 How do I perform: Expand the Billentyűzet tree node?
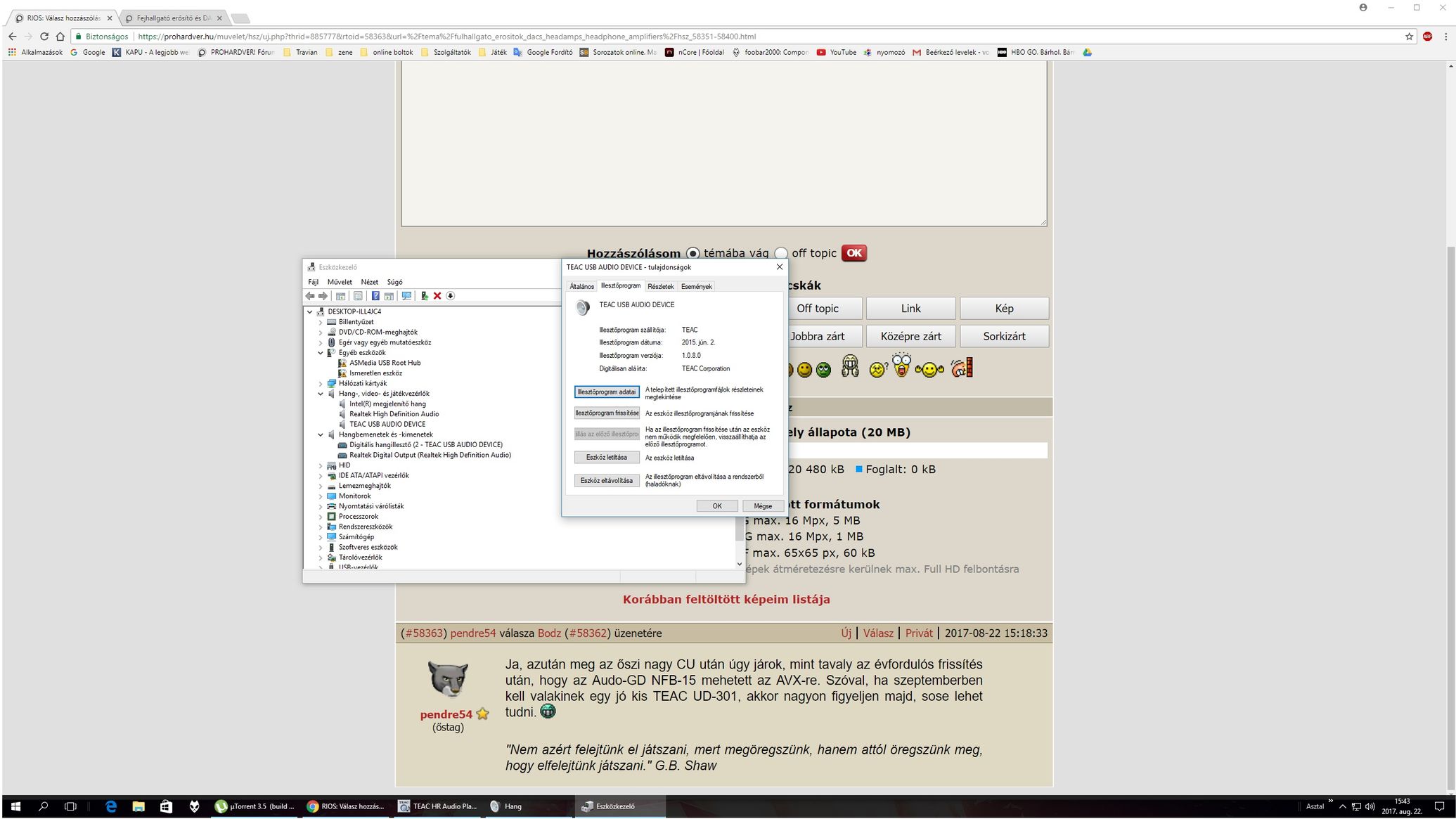[x=321, y=322]
